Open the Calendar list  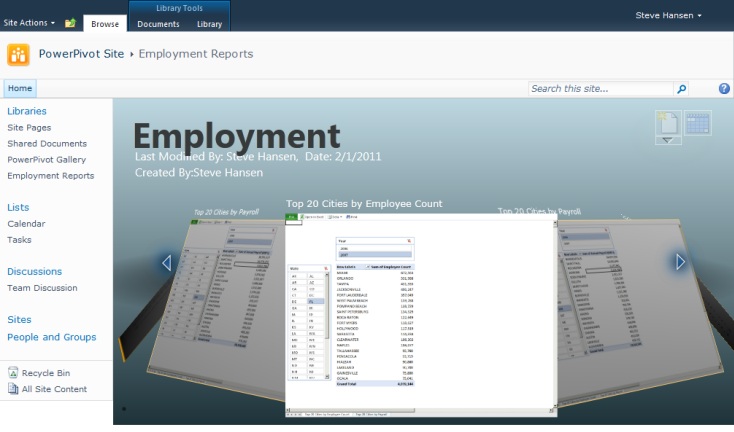[x=26, y=224]
